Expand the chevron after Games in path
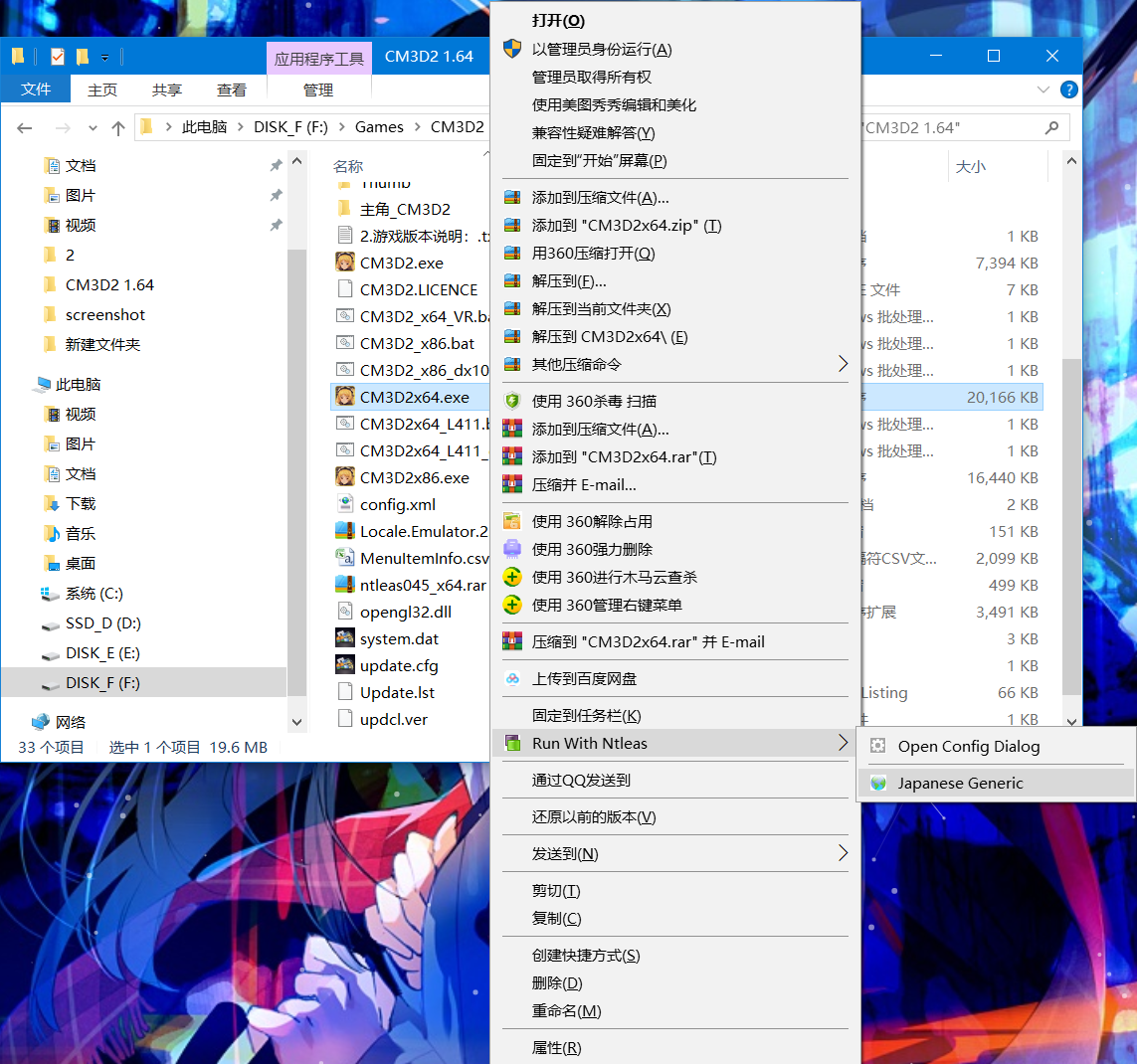The height and width of the screenshot is (1064, 1137). (417, 127)
